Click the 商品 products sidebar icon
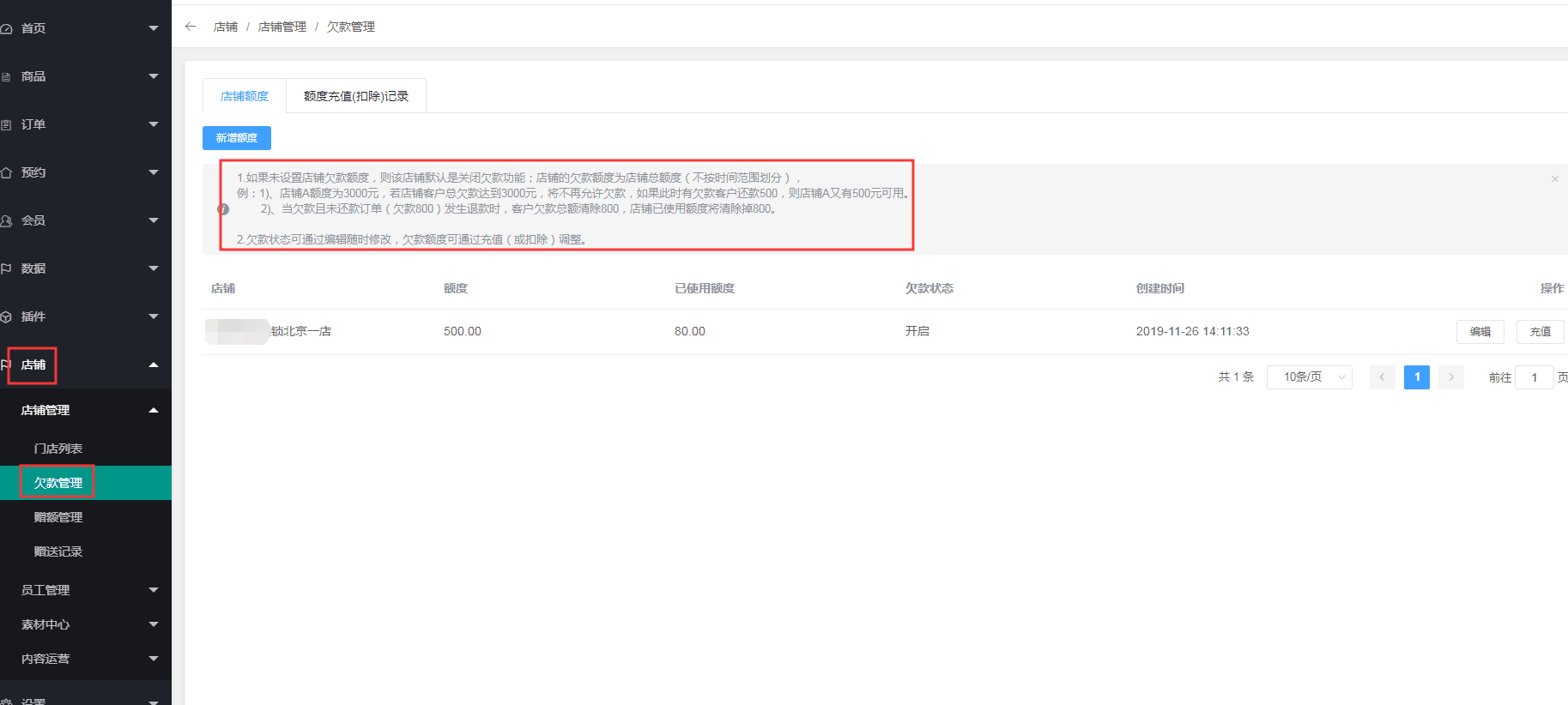The width and height of the screenshot is (1568, 705). (6, 76)
